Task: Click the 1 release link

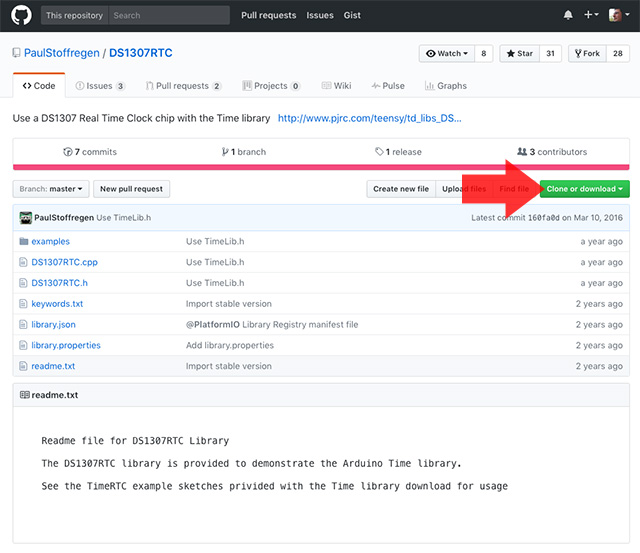Action: click(x=398, y=152)
